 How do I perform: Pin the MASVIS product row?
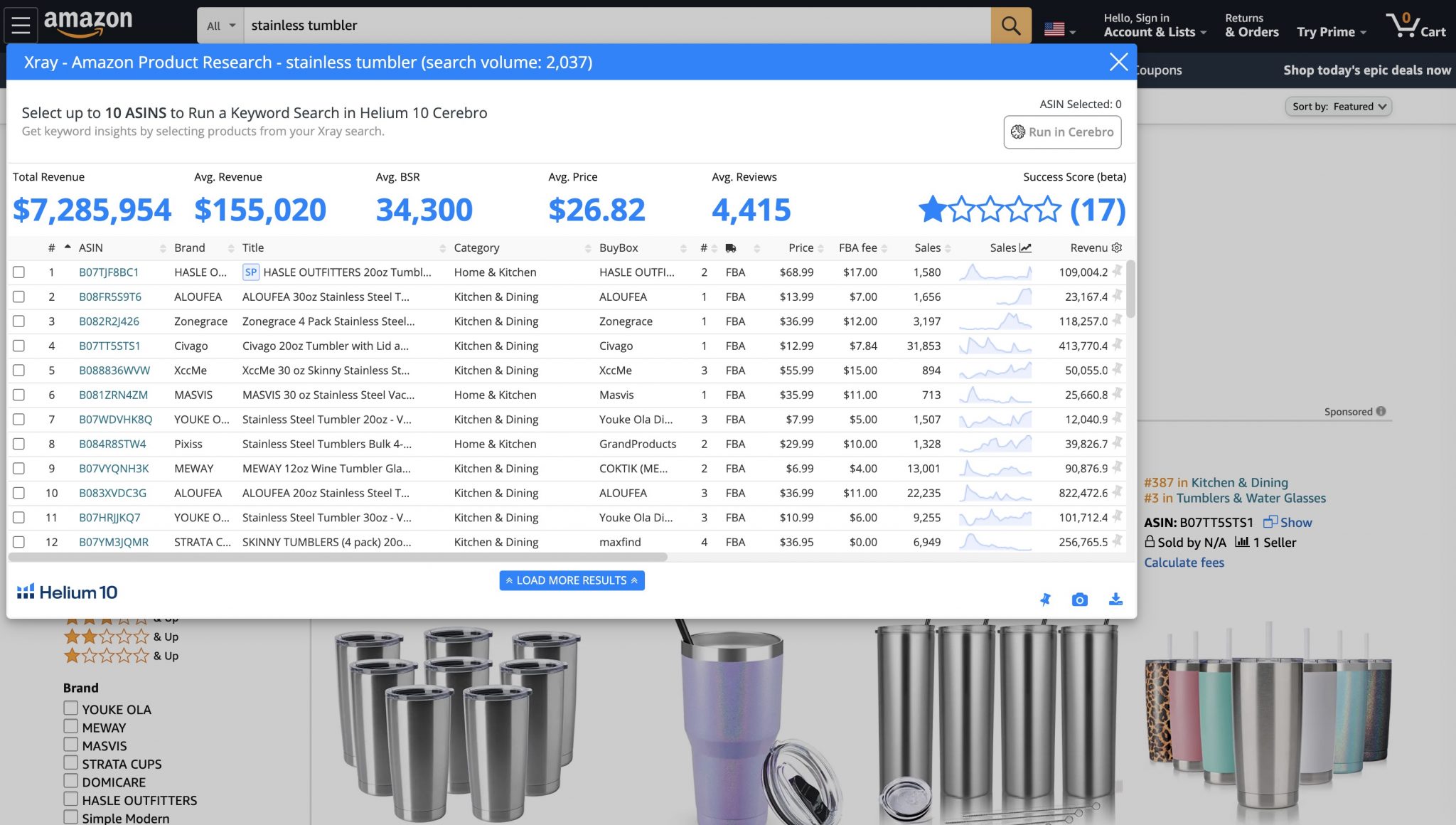[x=1118, y=394]
